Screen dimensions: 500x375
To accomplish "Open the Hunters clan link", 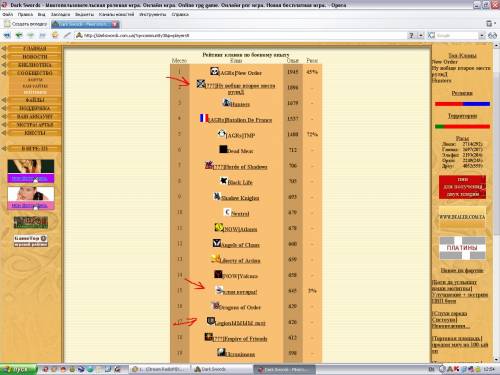I will (240, 104).
